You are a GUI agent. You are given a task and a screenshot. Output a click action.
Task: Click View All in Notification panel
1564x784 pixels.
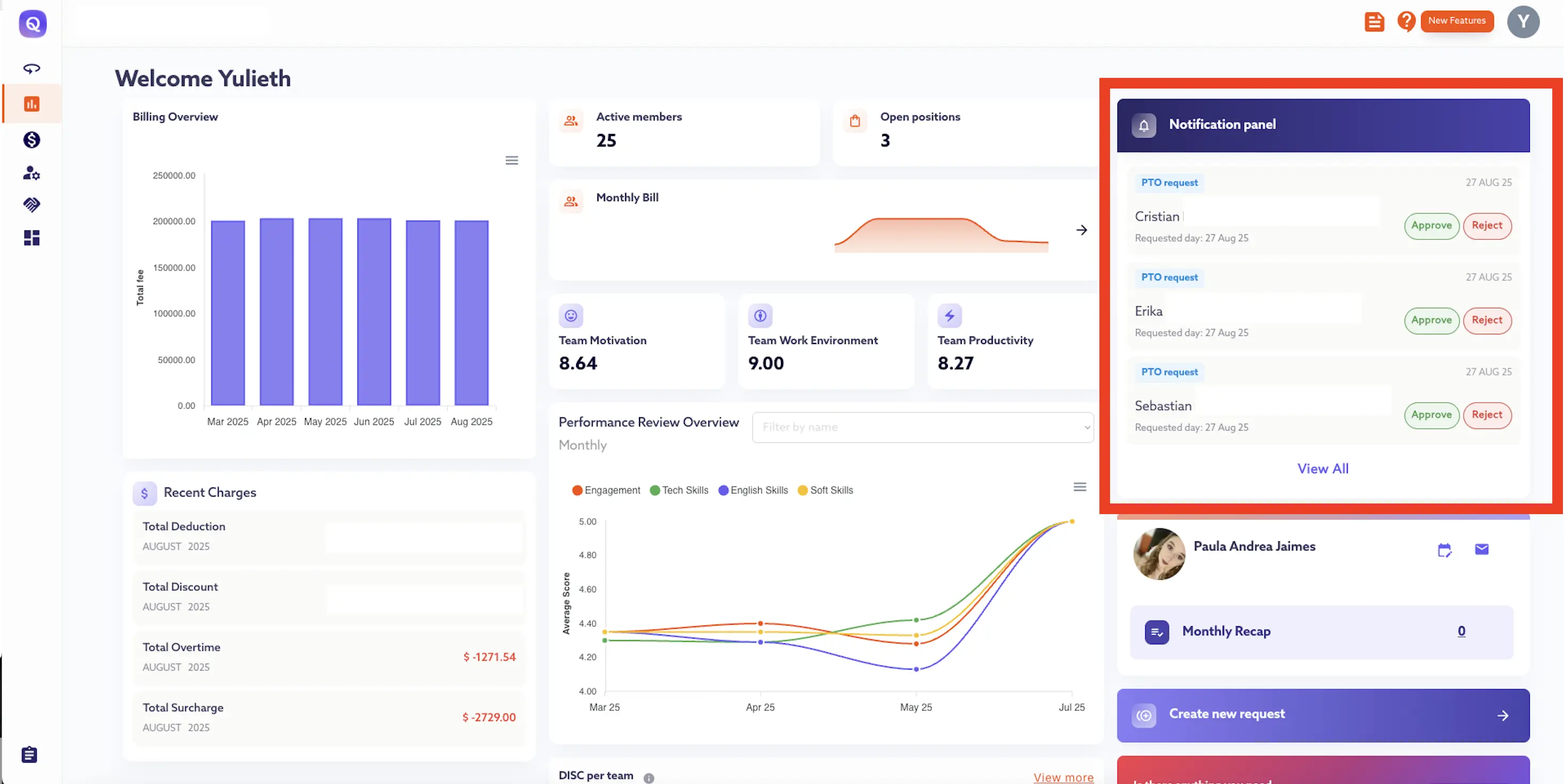tap(1322, 468)
